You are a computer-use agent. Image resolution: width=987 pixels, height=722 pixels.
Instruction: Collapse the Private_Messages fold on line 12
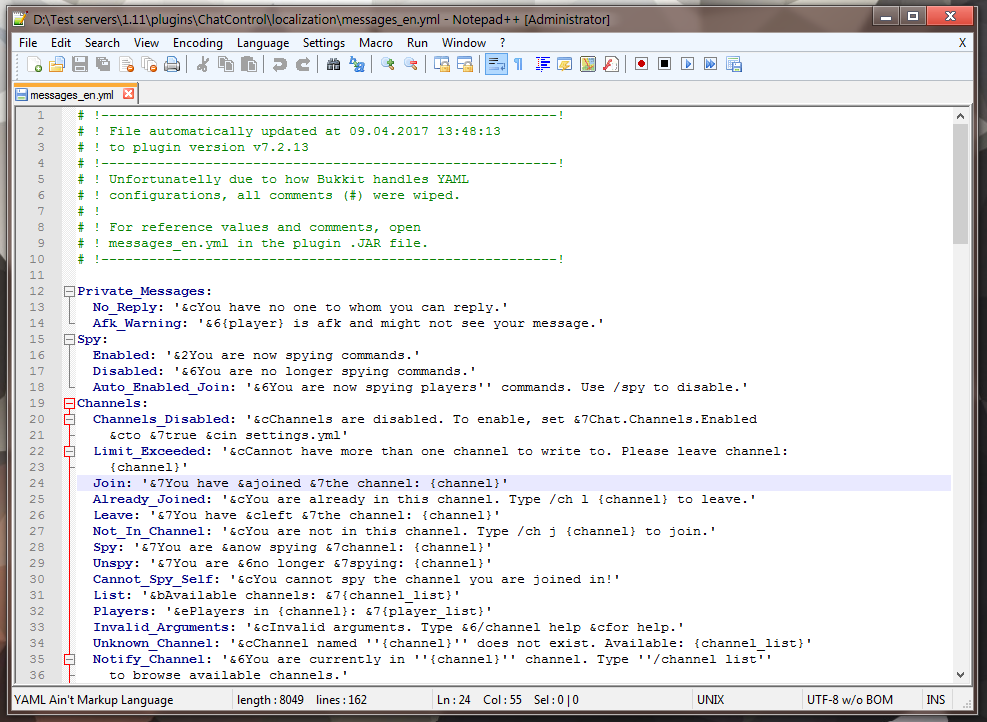(69, 291)
